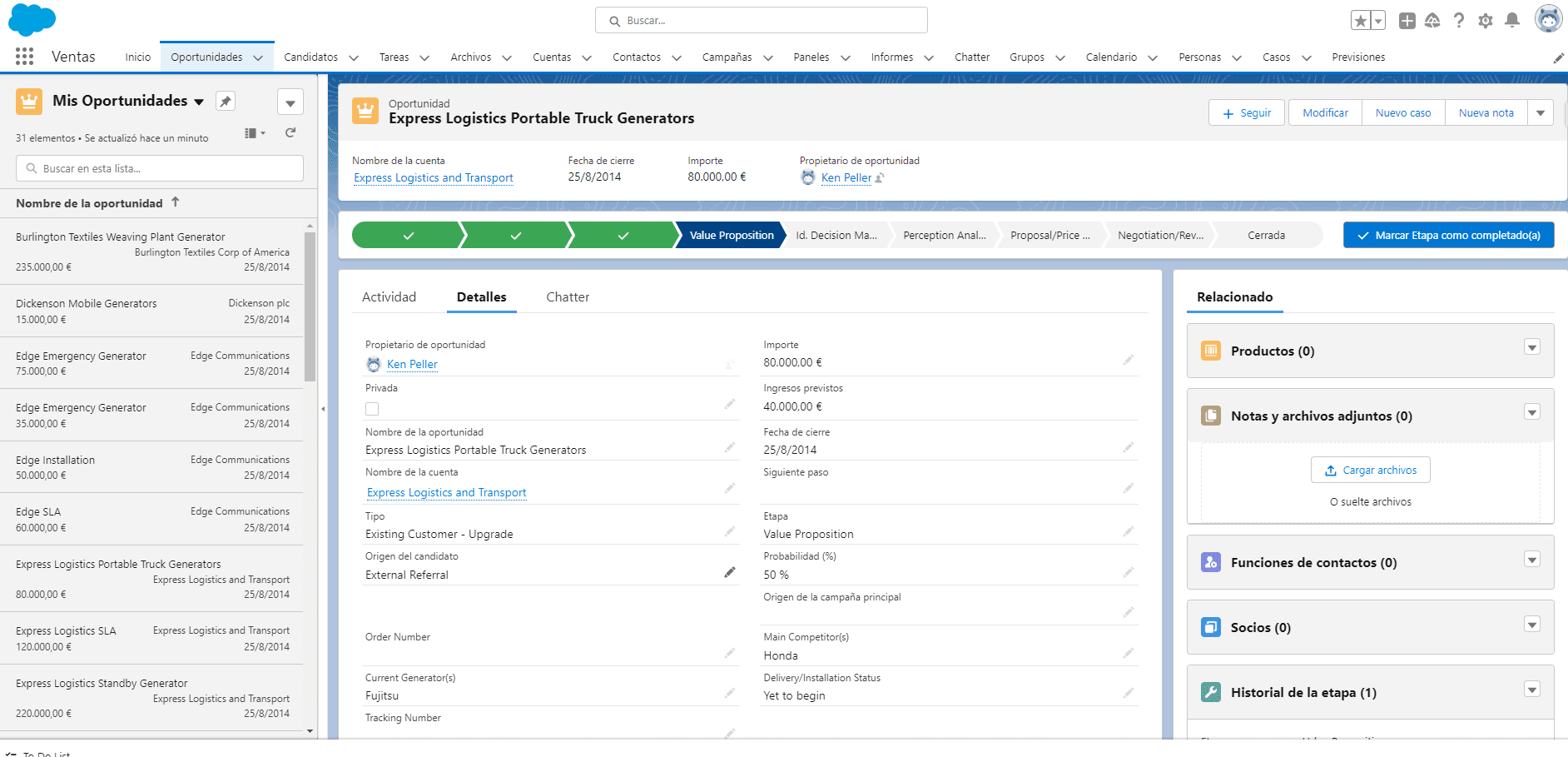This screenshot has width=1568, height=757.
Task: Click the Buscar en esta lista field
Action: [x=160, y=168]
